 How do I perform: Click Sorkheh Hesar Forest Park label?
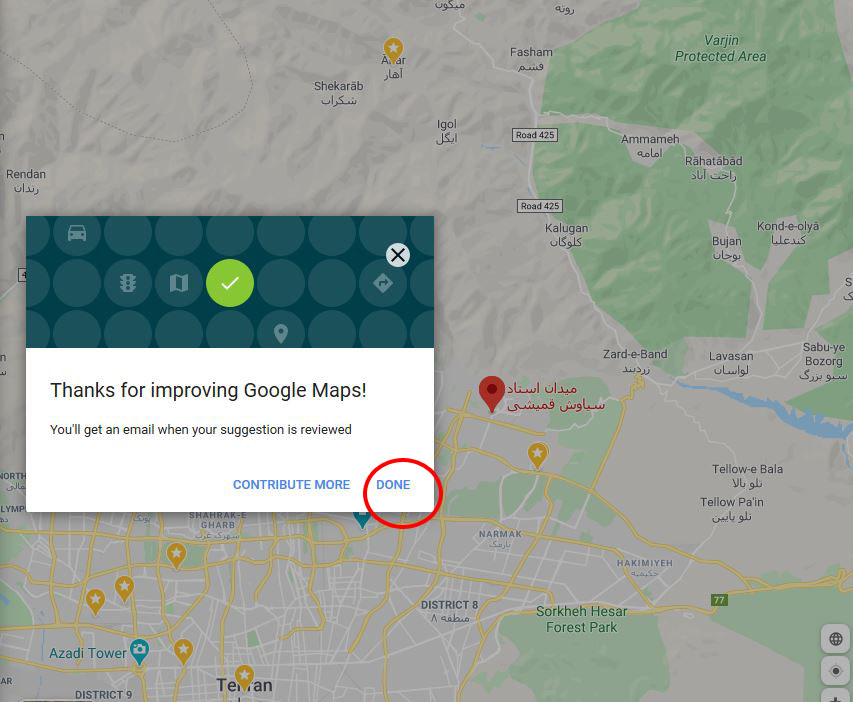pos(582,619)
